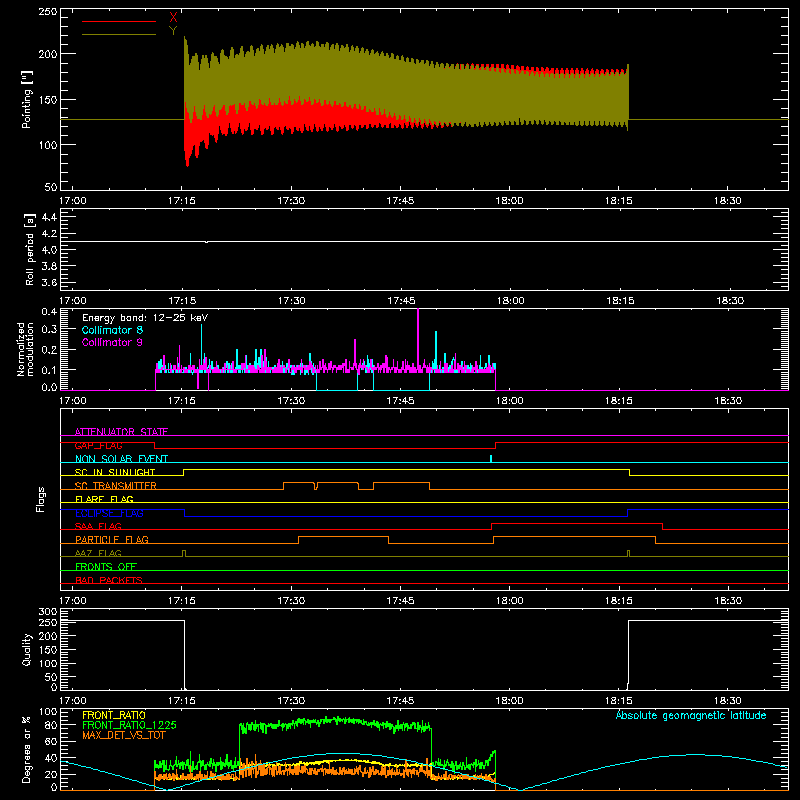Click the 18:15 label under the Flags plot

[619, 601]
